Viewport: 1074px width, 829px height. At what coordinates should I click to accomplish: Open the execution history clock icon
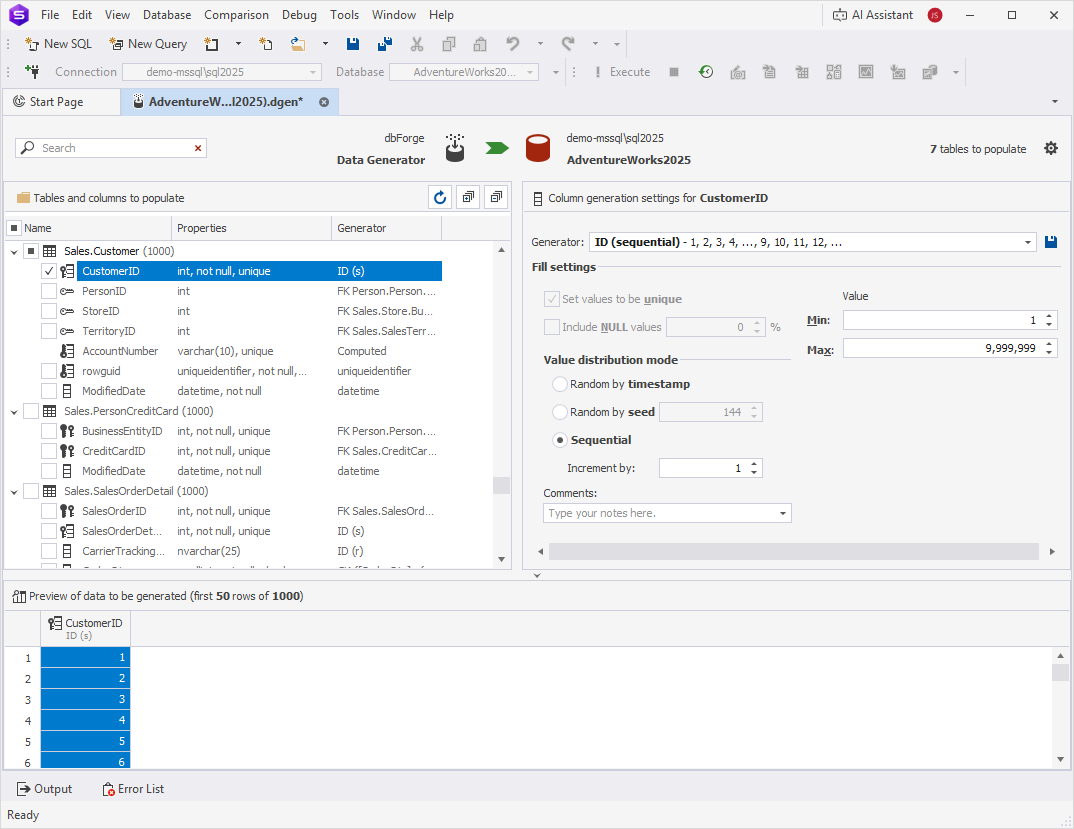tap(705, 72)
